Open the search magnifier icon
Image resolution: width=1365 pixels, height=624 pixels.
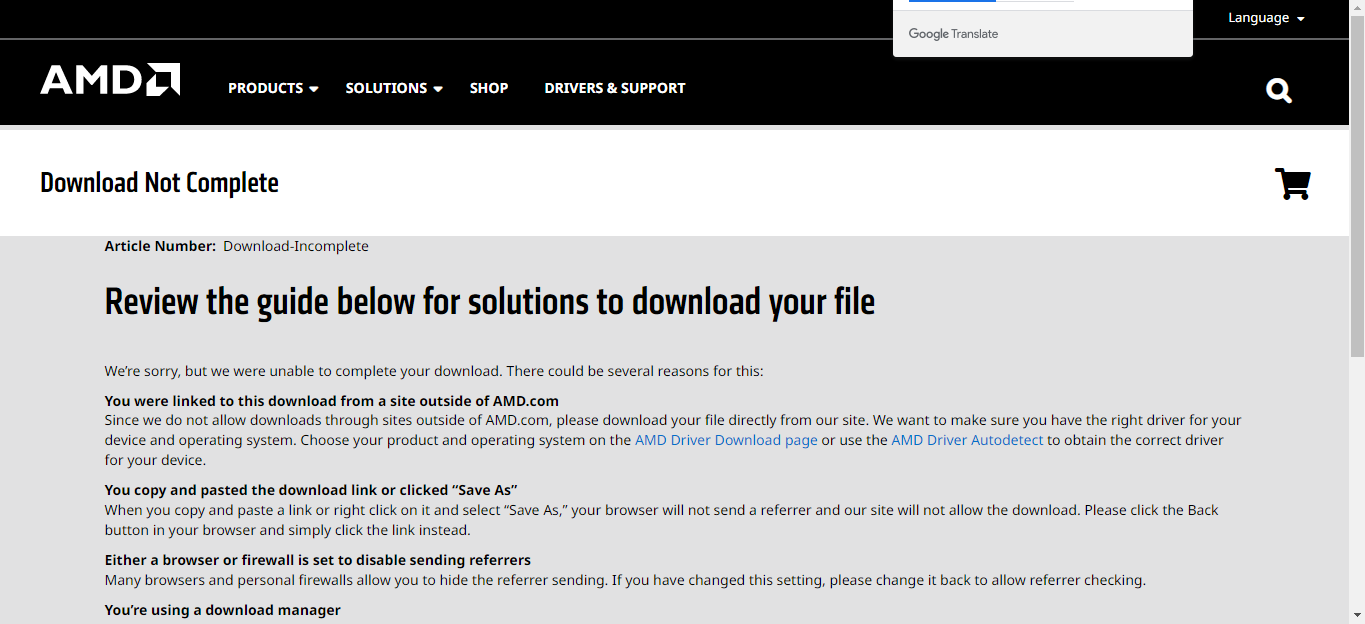click(x=1278, y=91)
